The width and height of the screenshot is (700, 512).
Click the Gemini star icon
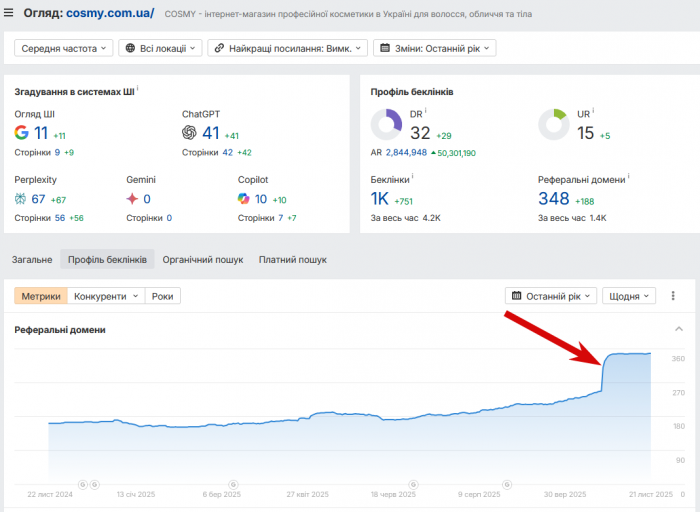pos(132,199)
